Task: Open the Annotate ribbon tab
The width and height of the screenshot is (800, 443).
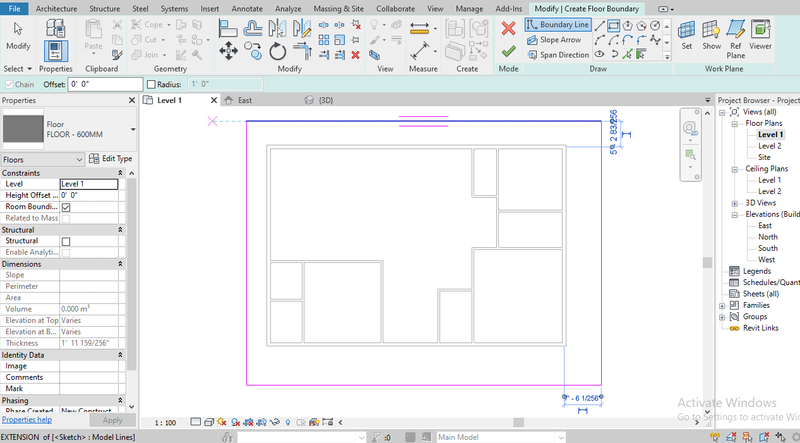Action: pos(247,9)
